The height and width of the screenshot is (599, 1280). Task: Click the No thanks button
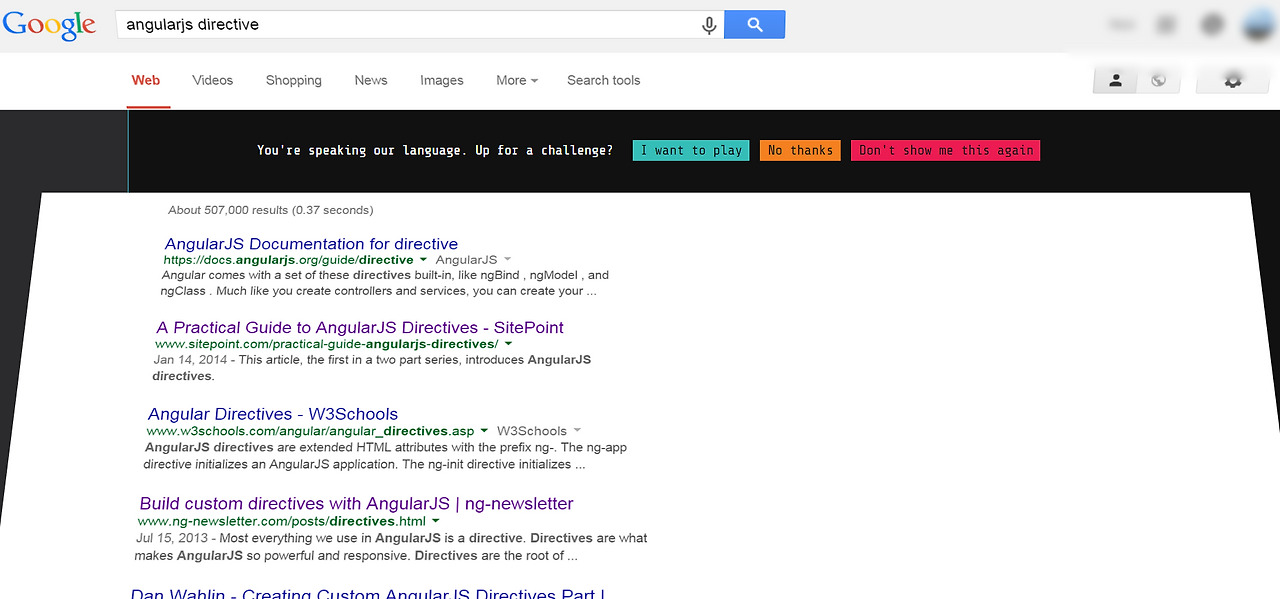tap(800, 150)
